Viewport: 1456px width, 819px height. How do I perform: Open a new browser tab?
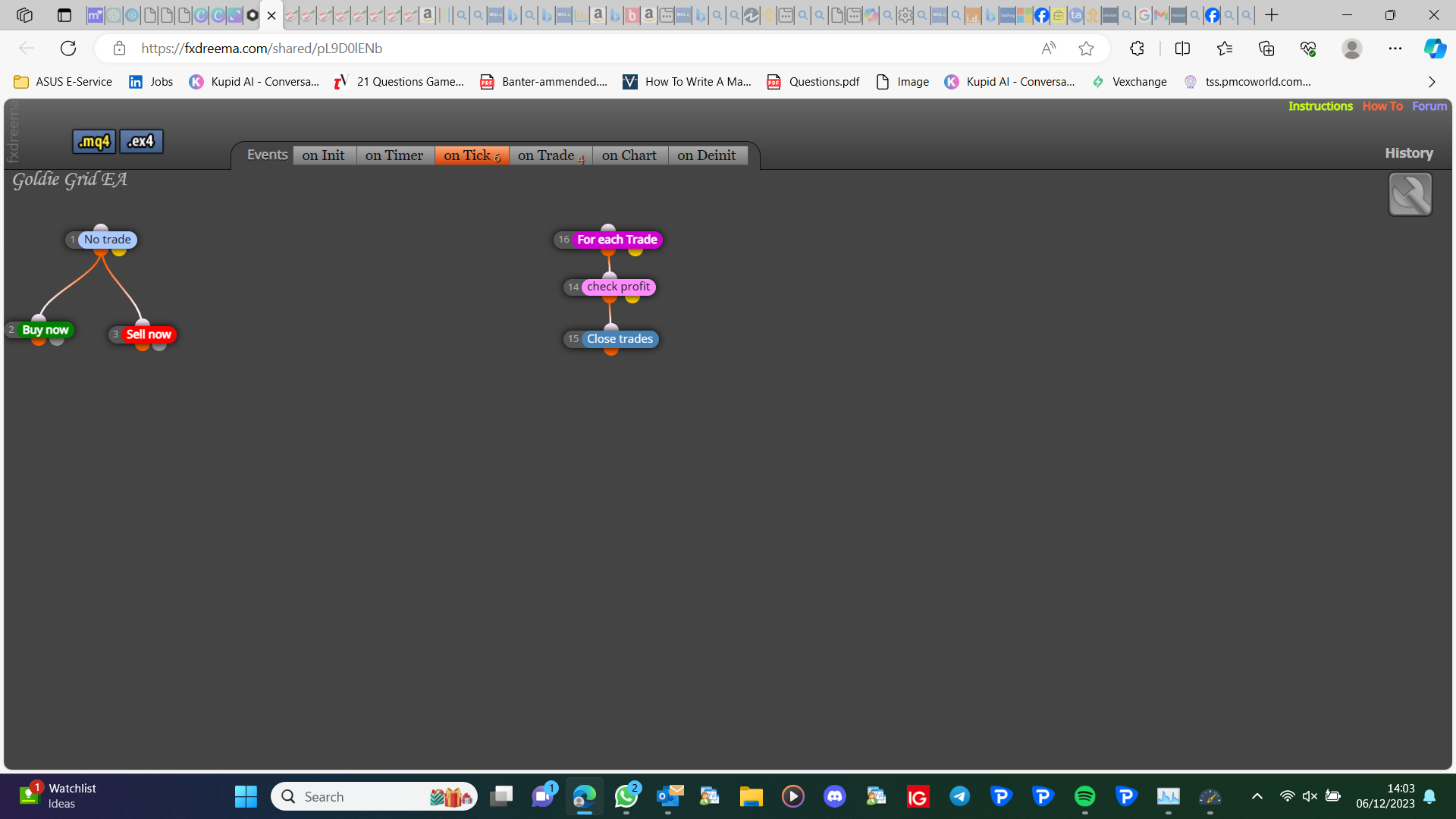pyautogui.click(x=1272, y=15)
